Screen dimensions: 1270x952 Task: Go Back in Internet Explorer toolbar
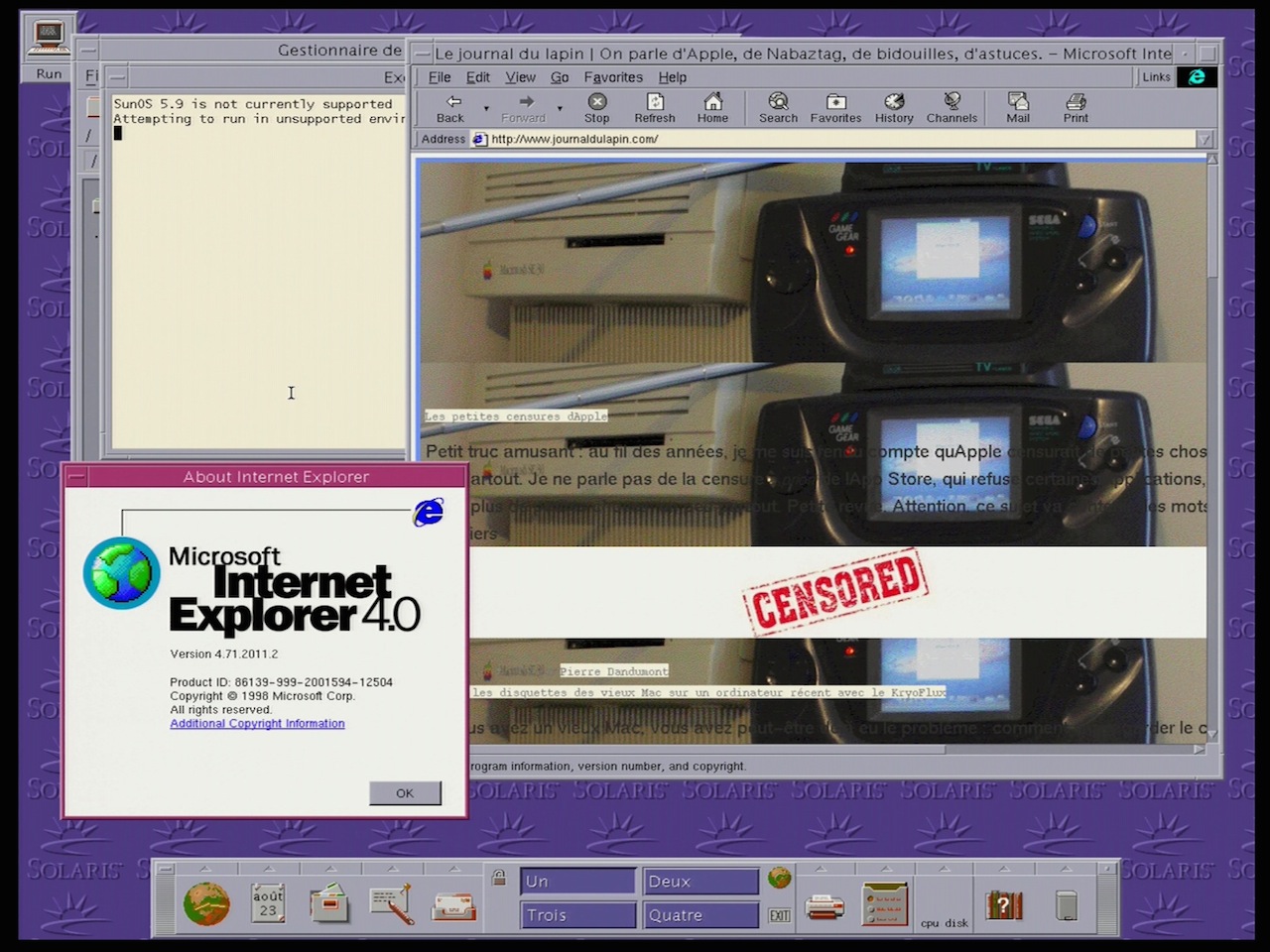pos(452,109)
